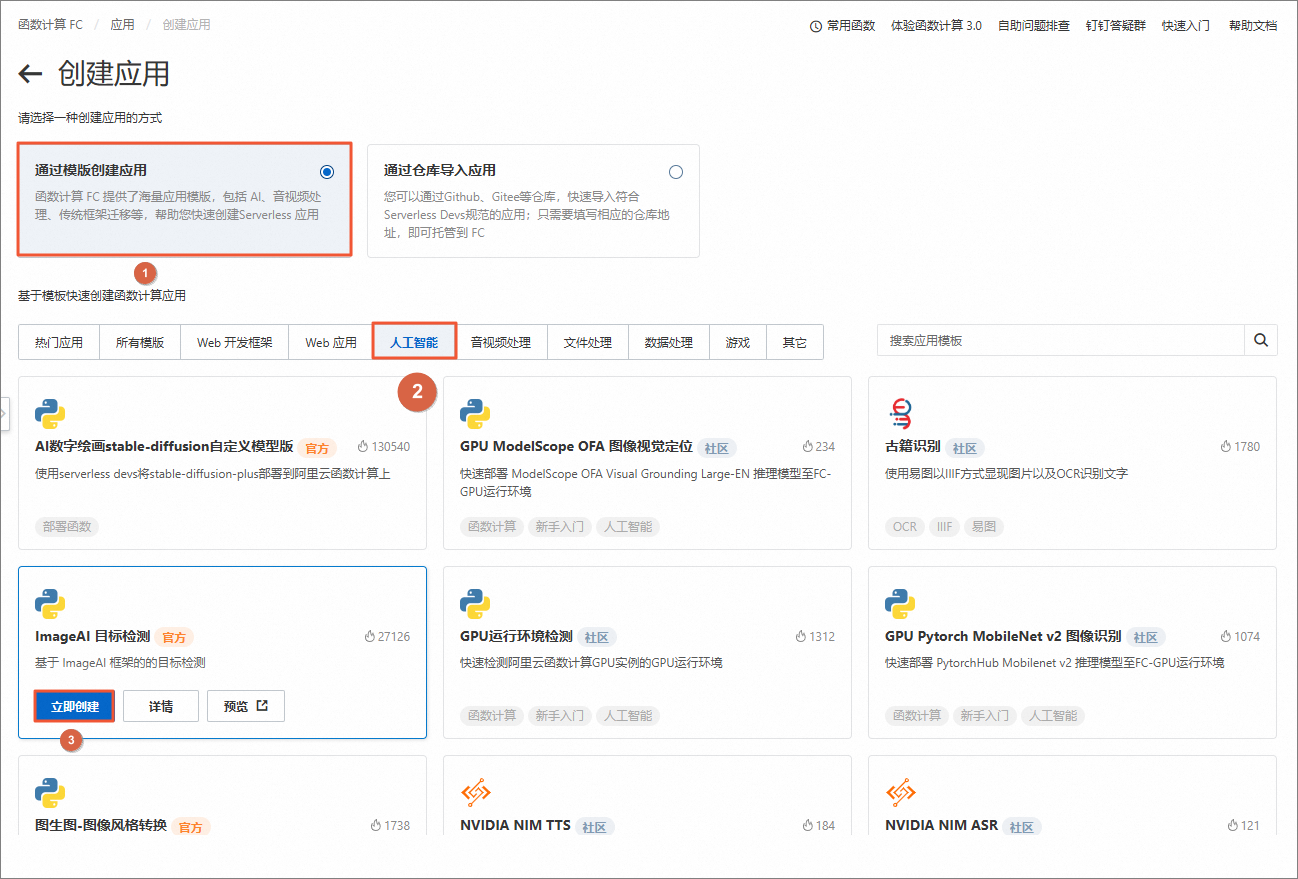Image resolution: width=1298 pixels, height=879 pixels.
Task: Open the 文件处理 tab
Action: tap(588, 342)
